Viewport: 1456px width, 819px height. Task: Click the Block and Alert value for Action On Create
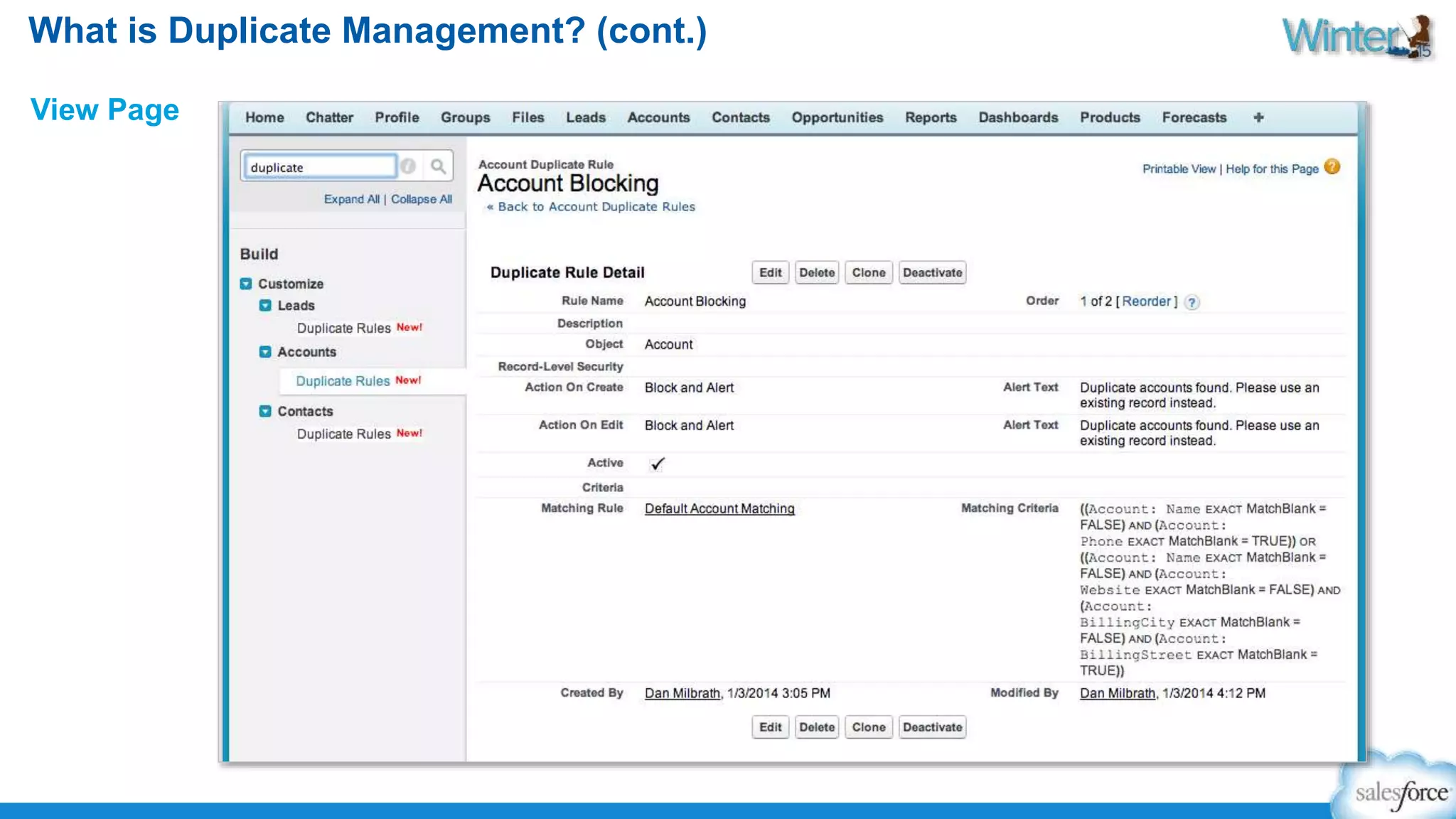(689, 387)
